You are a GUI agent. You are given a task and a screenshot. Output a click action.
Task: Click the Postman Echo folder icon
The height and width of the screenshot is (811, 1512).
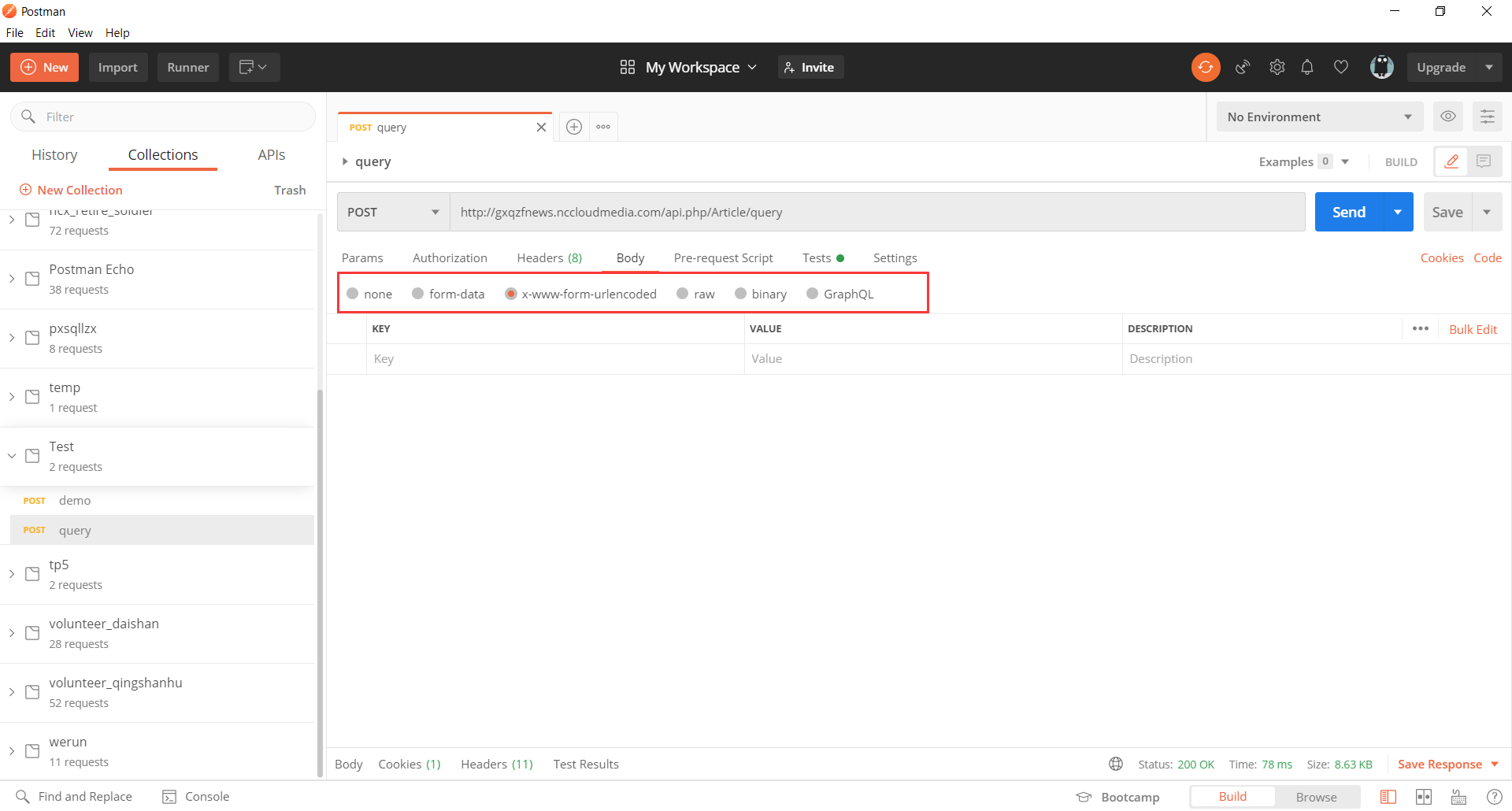(32, 279)
